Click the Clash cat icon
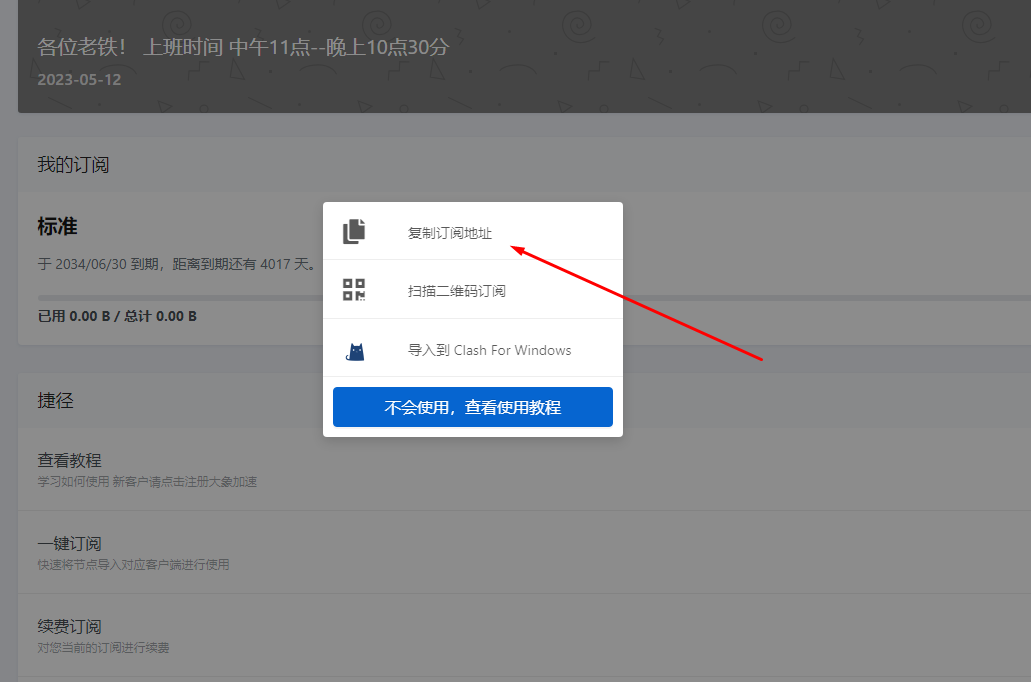Viewport: 1031px width, 682px height. click(x=354, y=351)
